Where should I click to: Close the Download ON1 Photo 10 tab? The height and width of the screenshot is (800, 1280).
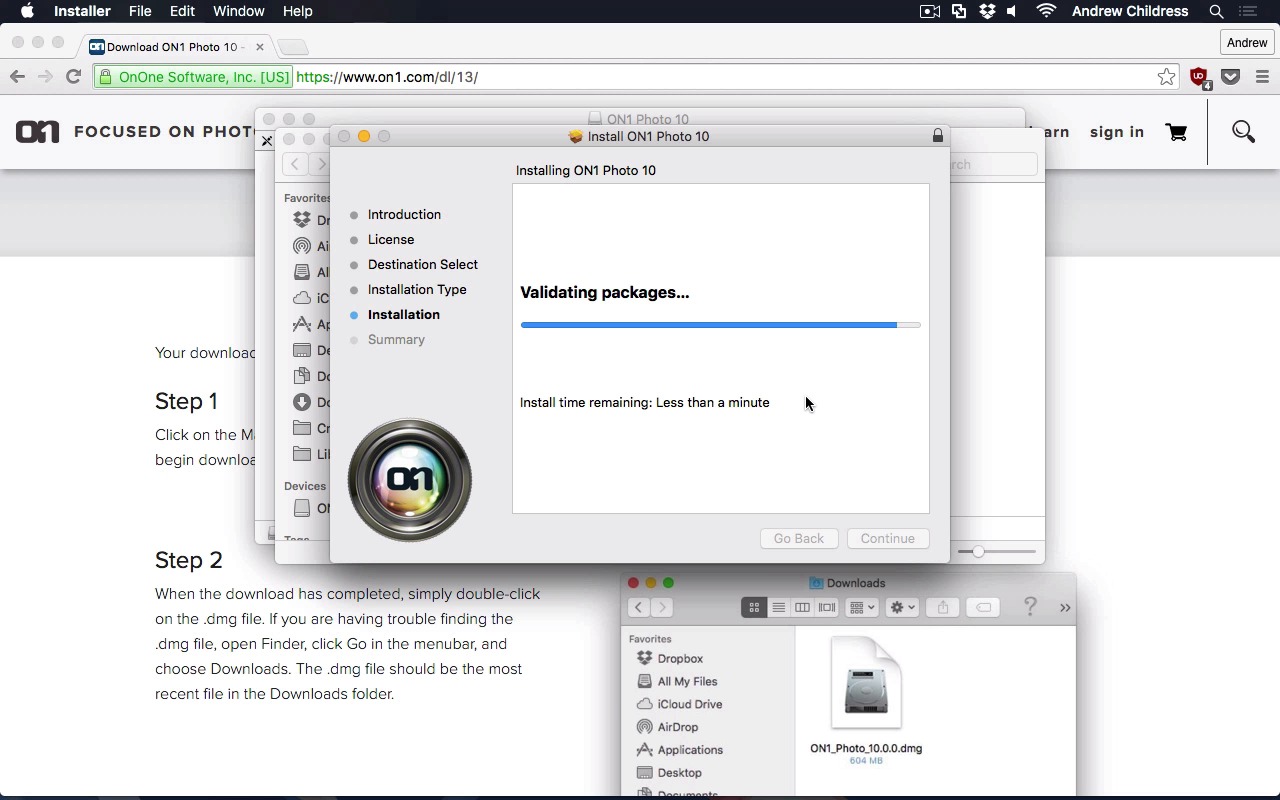coord(260,47)
